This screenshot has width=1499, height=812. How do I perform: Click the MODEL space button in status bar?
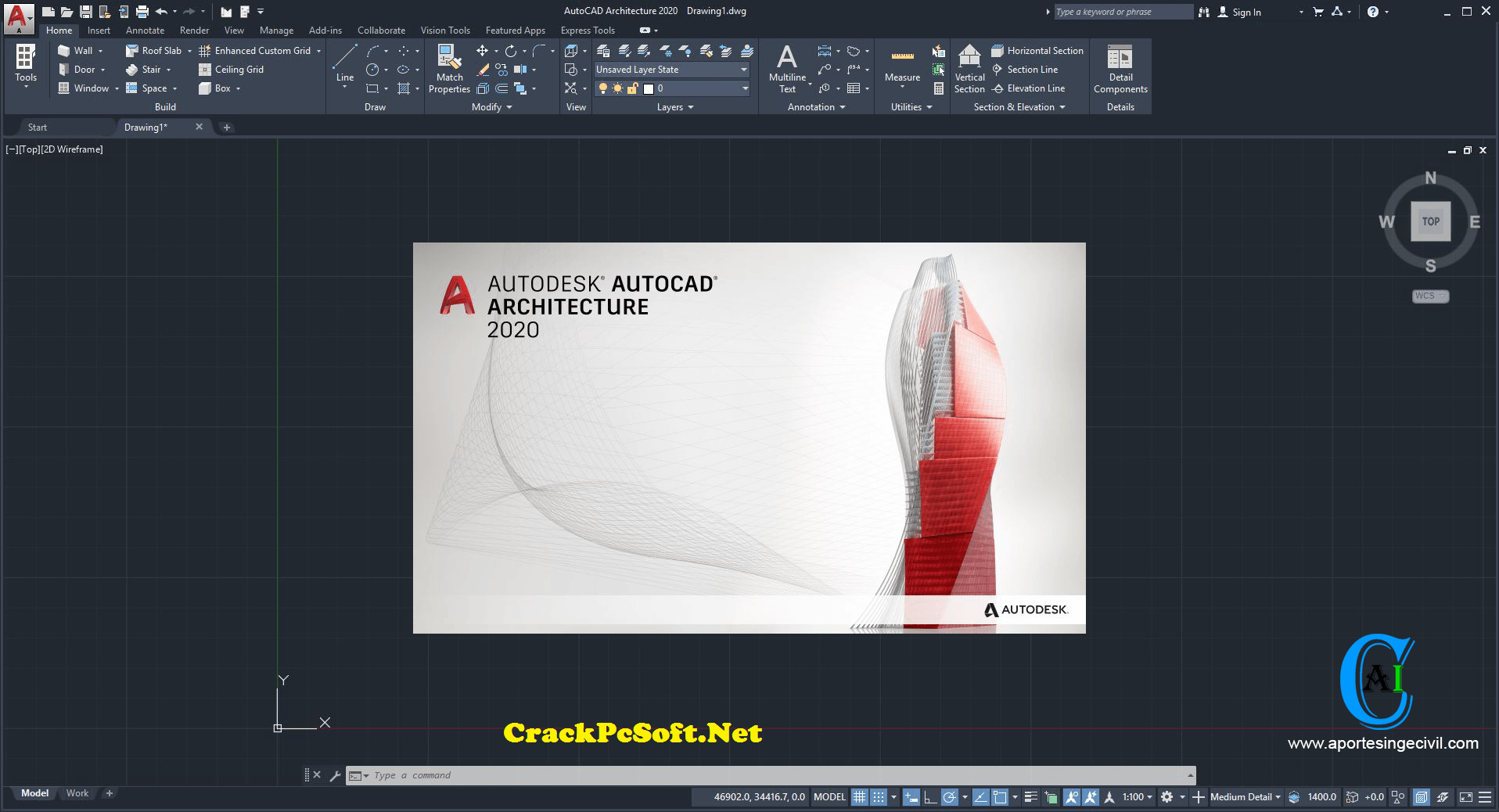point(829,797)
